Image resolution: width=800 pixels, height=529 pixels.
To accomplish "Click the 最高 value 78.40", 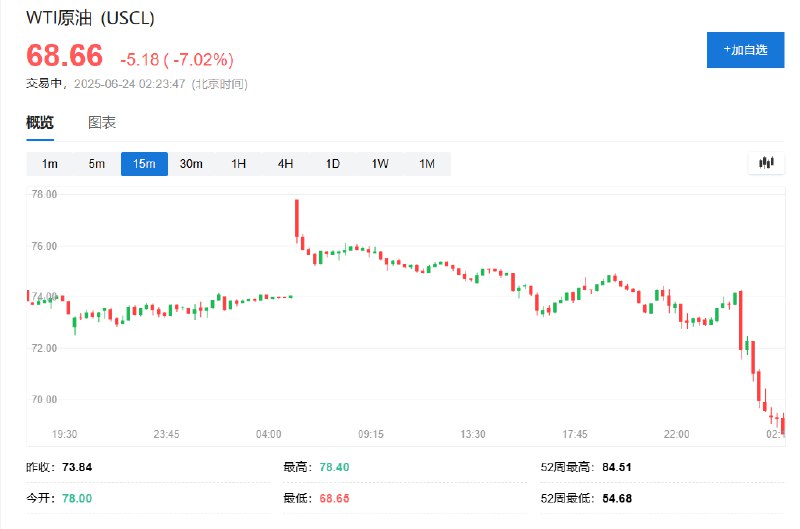I will pos(334,467).
